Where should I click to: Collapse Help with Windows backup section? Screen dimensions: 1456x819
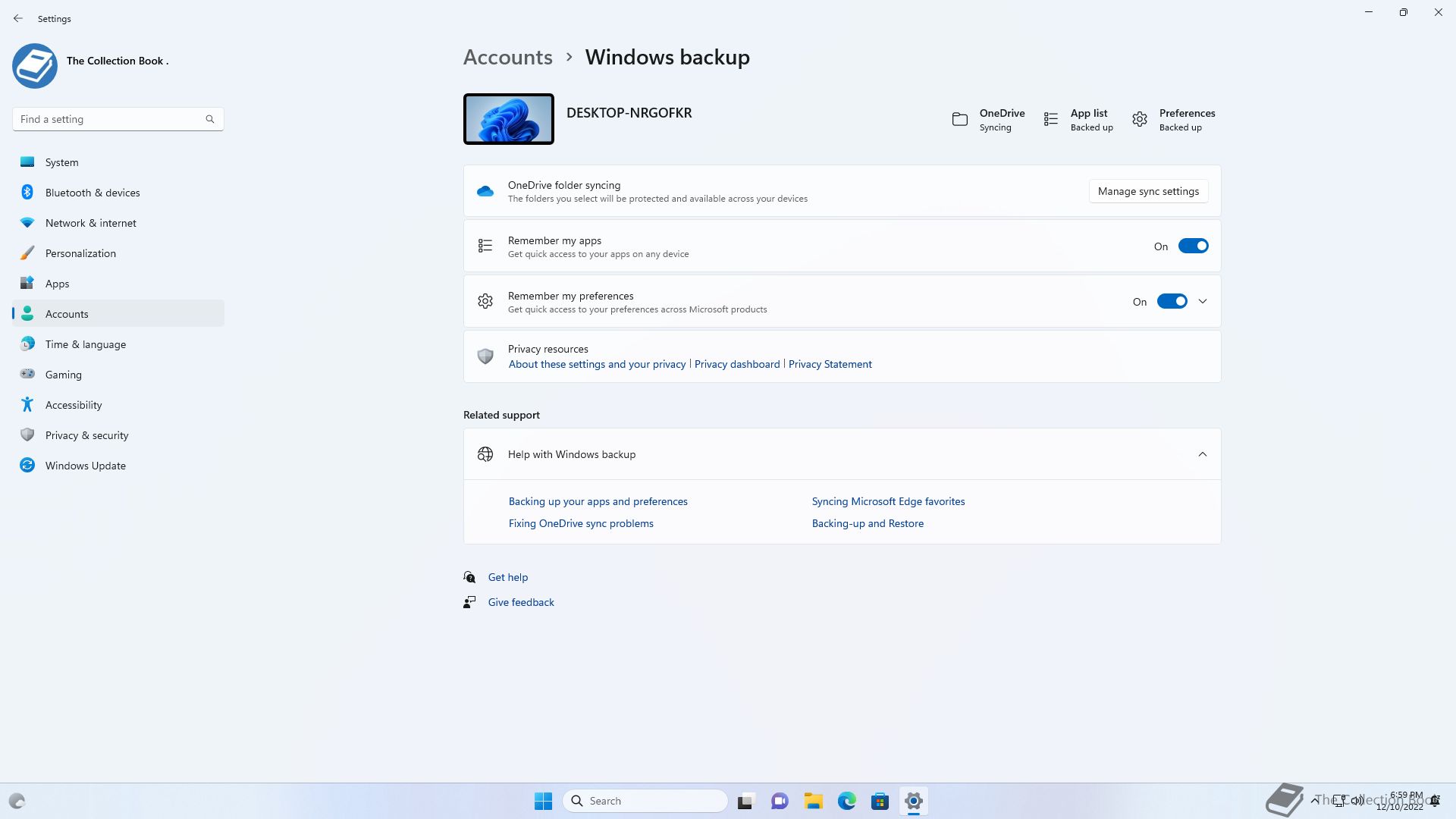(1203, 454)
